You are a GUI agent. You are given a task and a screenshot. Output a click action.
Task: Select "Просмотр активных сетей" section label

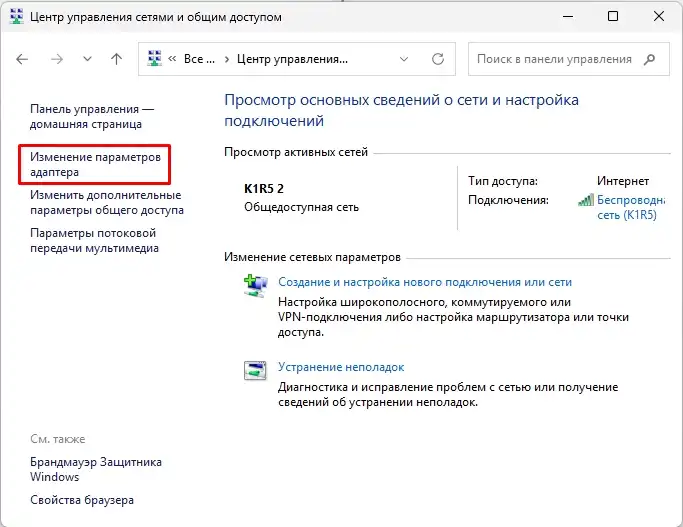point(296,152)
